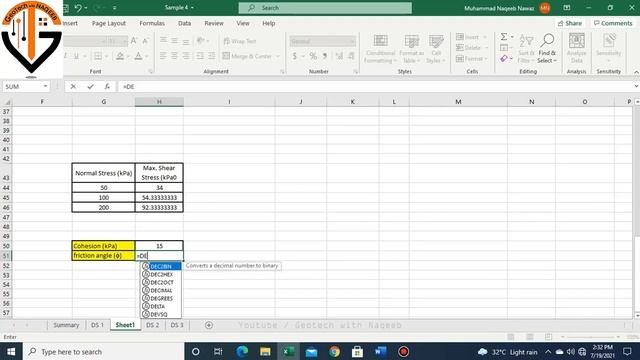Click Increase Font Size icon

click(134, 41)
